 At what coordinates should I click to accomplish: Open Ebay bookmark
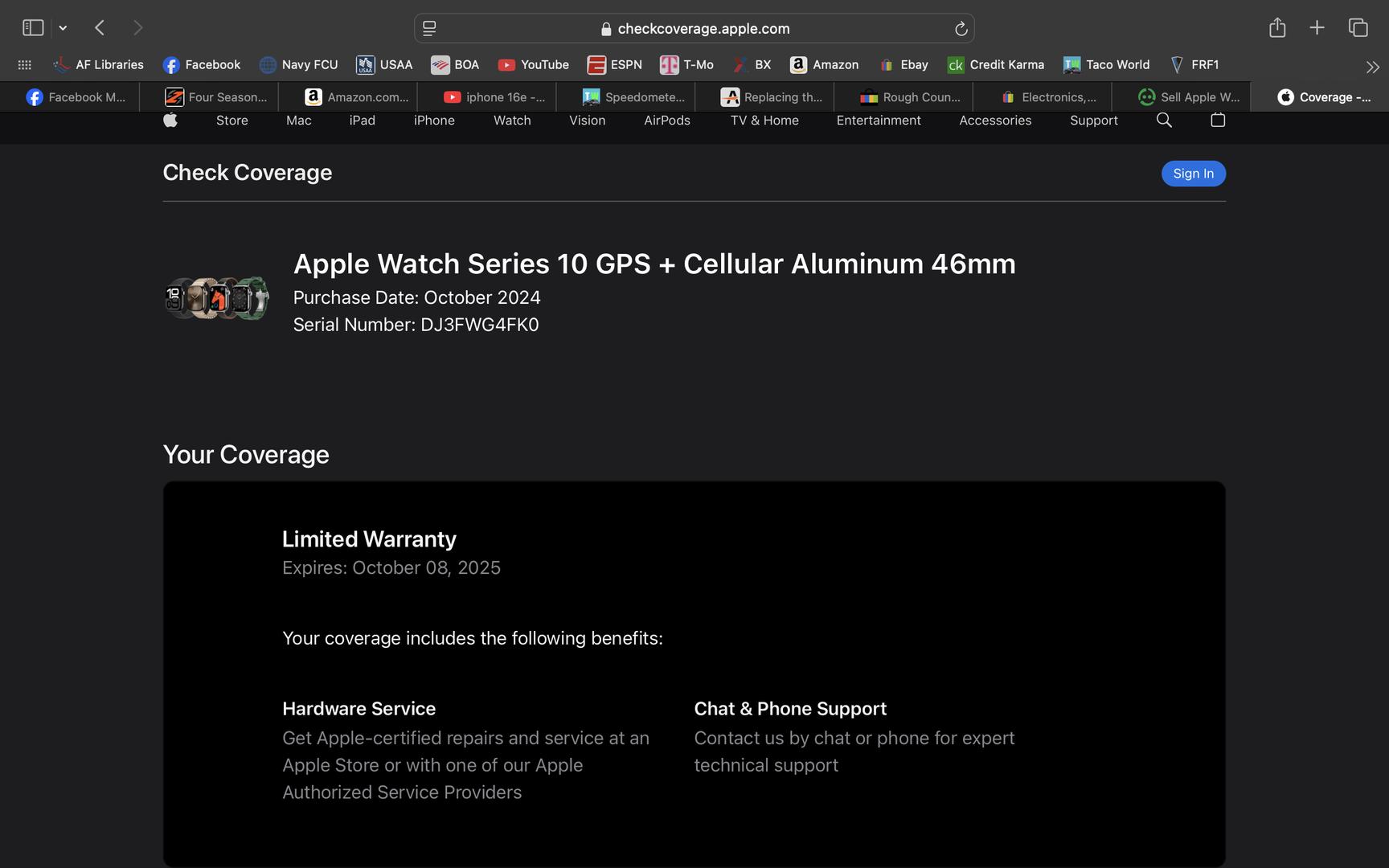pos(903,65)
